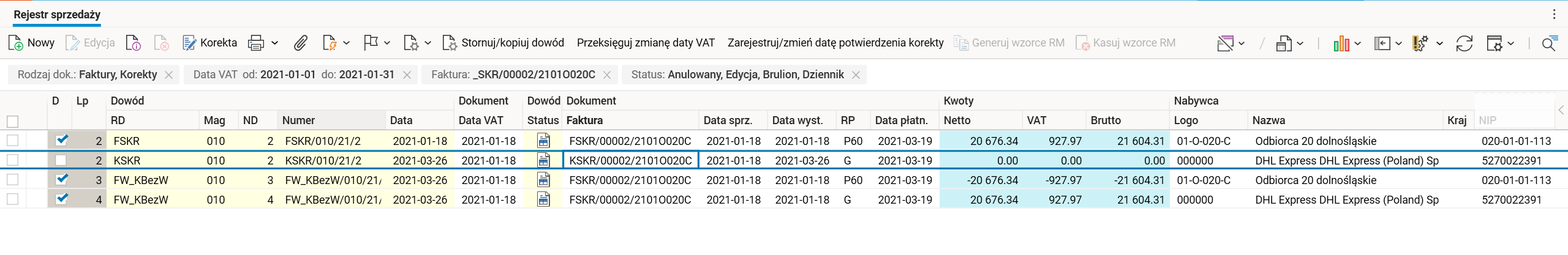1568x255 pixels.
Task: Expand the printer dropdown arrow
Action: tap(275, 43)
